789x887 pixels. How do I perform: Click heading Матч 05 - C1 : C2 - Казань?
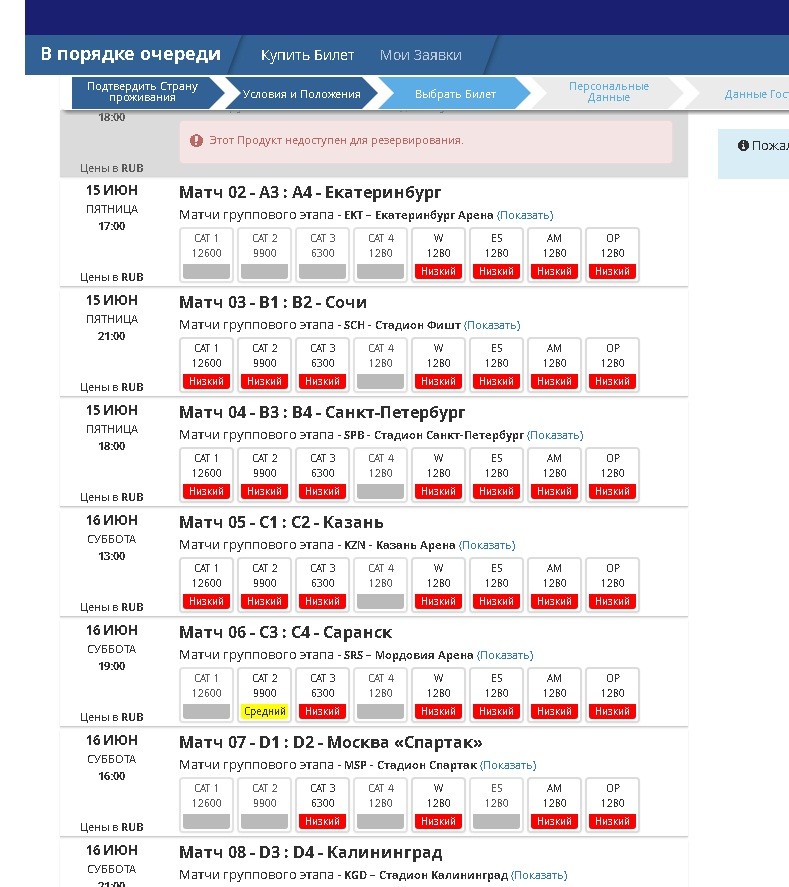[x=281, y=522]
